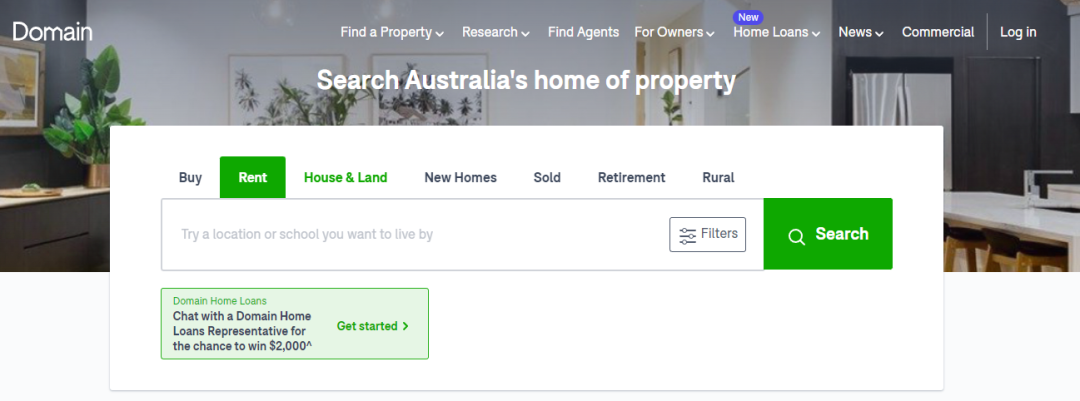Select the House & Land tab
The width and height of the screenshot is (1080, 401).
(x=346, y=178)
